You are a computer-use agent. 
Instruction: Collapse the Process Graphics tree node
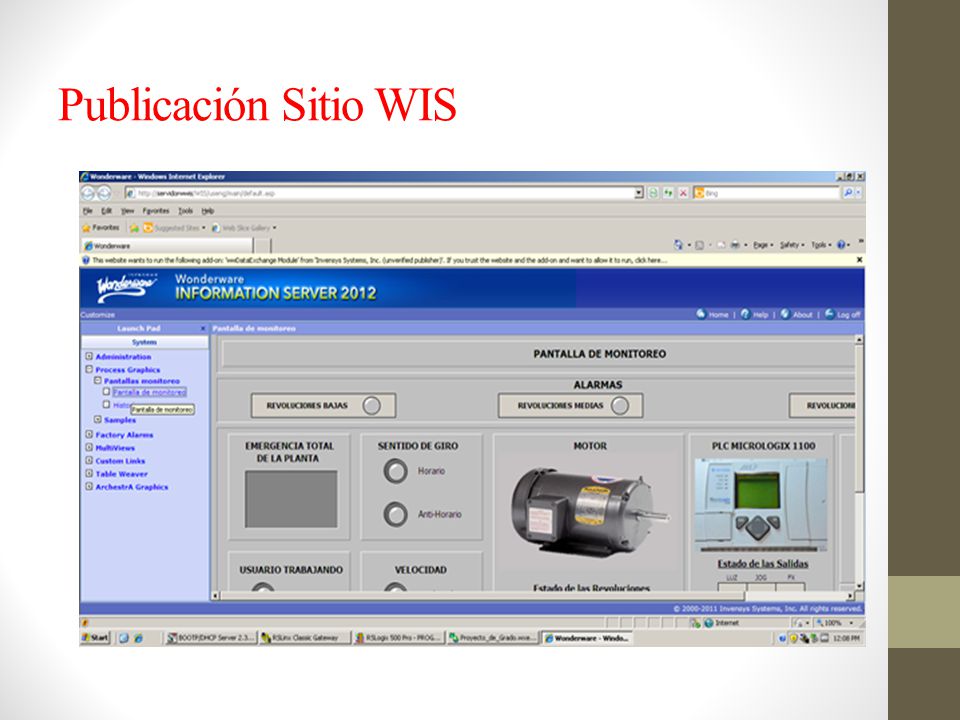(89, 369)
